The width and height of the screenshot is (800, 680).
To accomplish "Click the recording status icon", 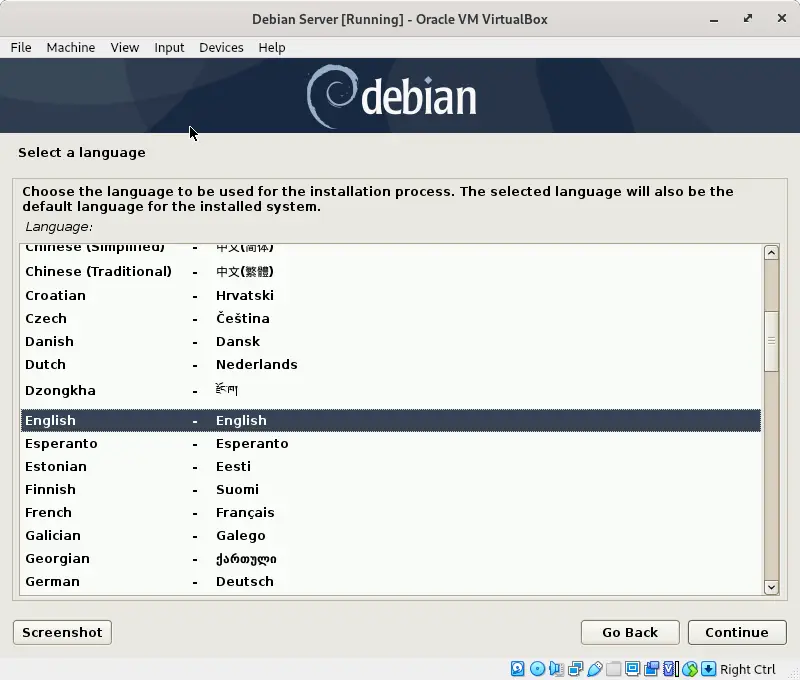I will tap(652, 668).
